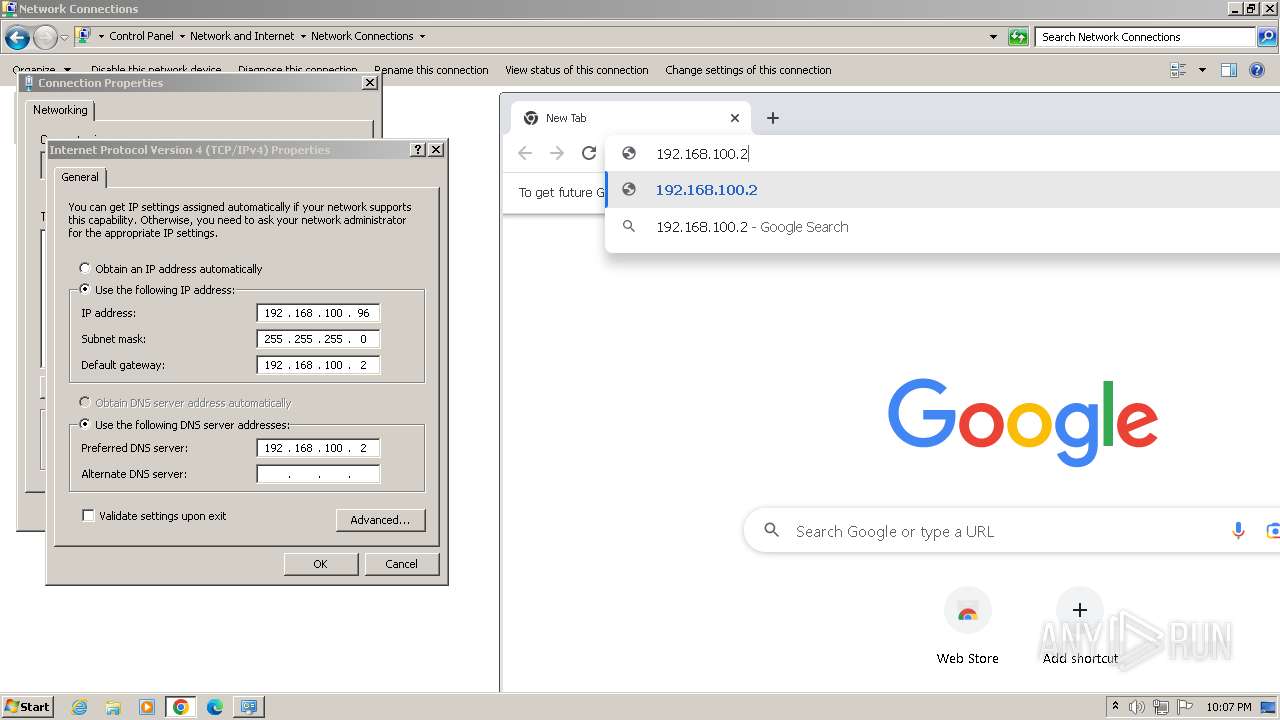This screenshot has height=720, width=1280.
Task: Expand the Control Panel breadcrumb arrow
Action: click(182, 37)
